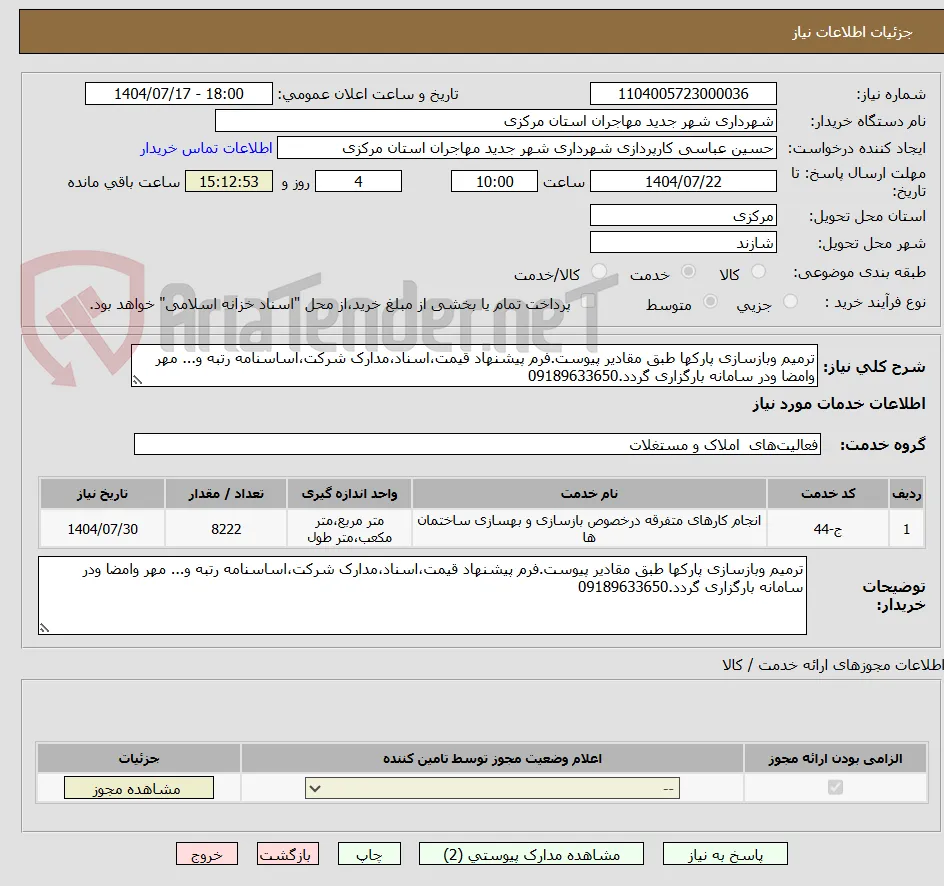Viewport: 944px width, 886px height.
Task: Click اعلام وضعیت مجوز توسط تامین کننده header
Action: 492,758
